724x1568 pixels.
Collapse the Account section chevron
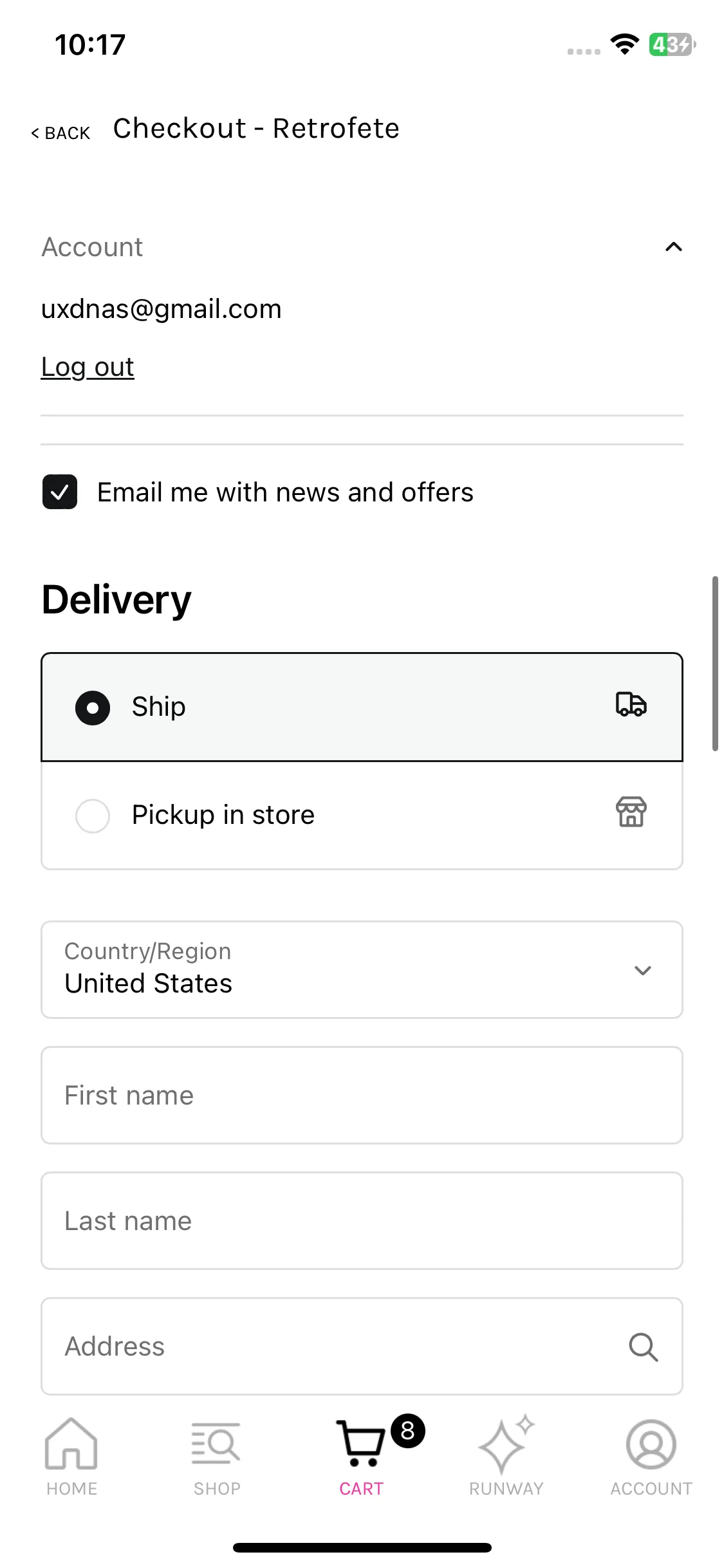[673, 247]
